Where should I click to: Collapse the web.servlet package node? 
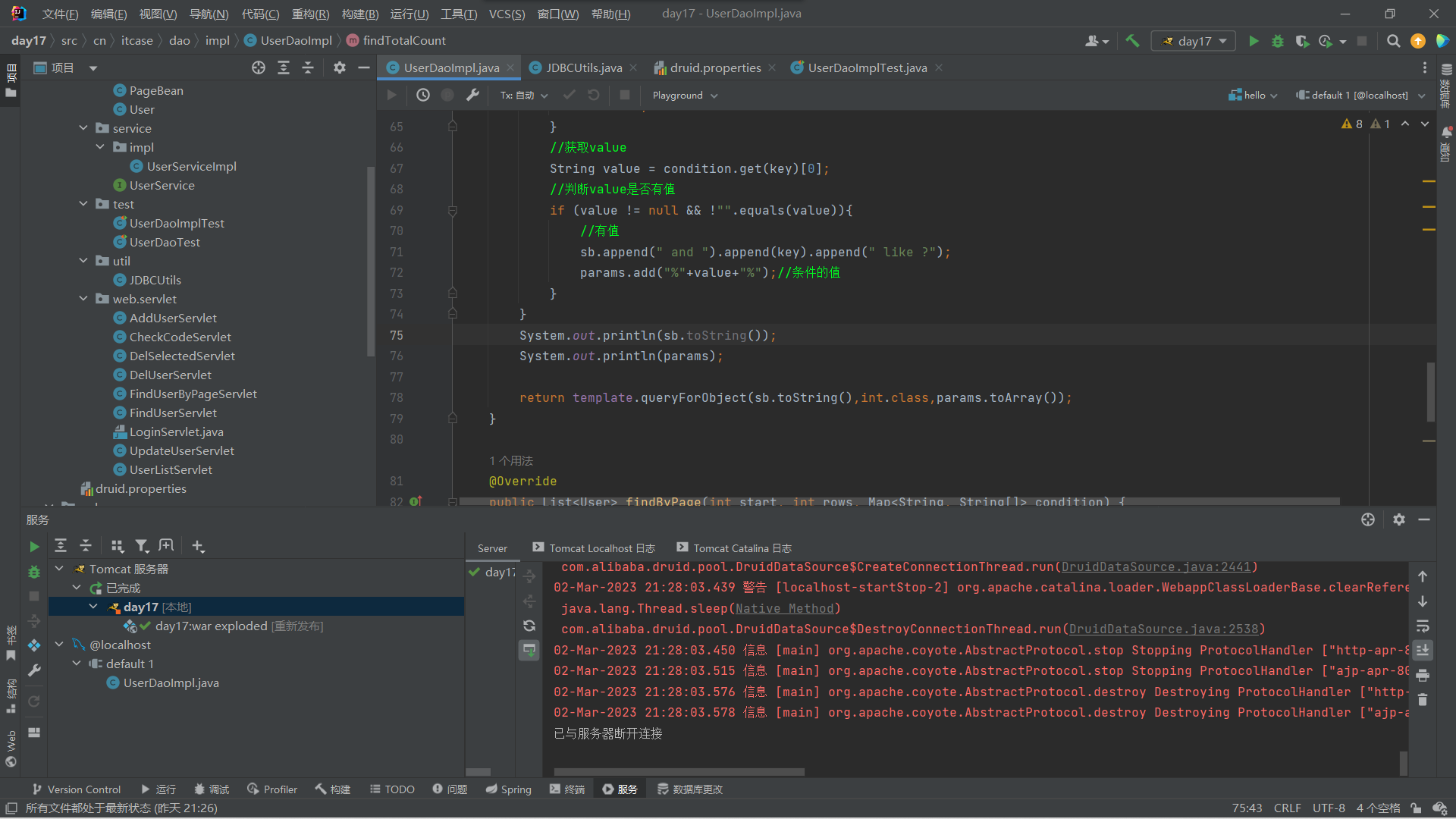pyautogui.click(x=83, y=299)
